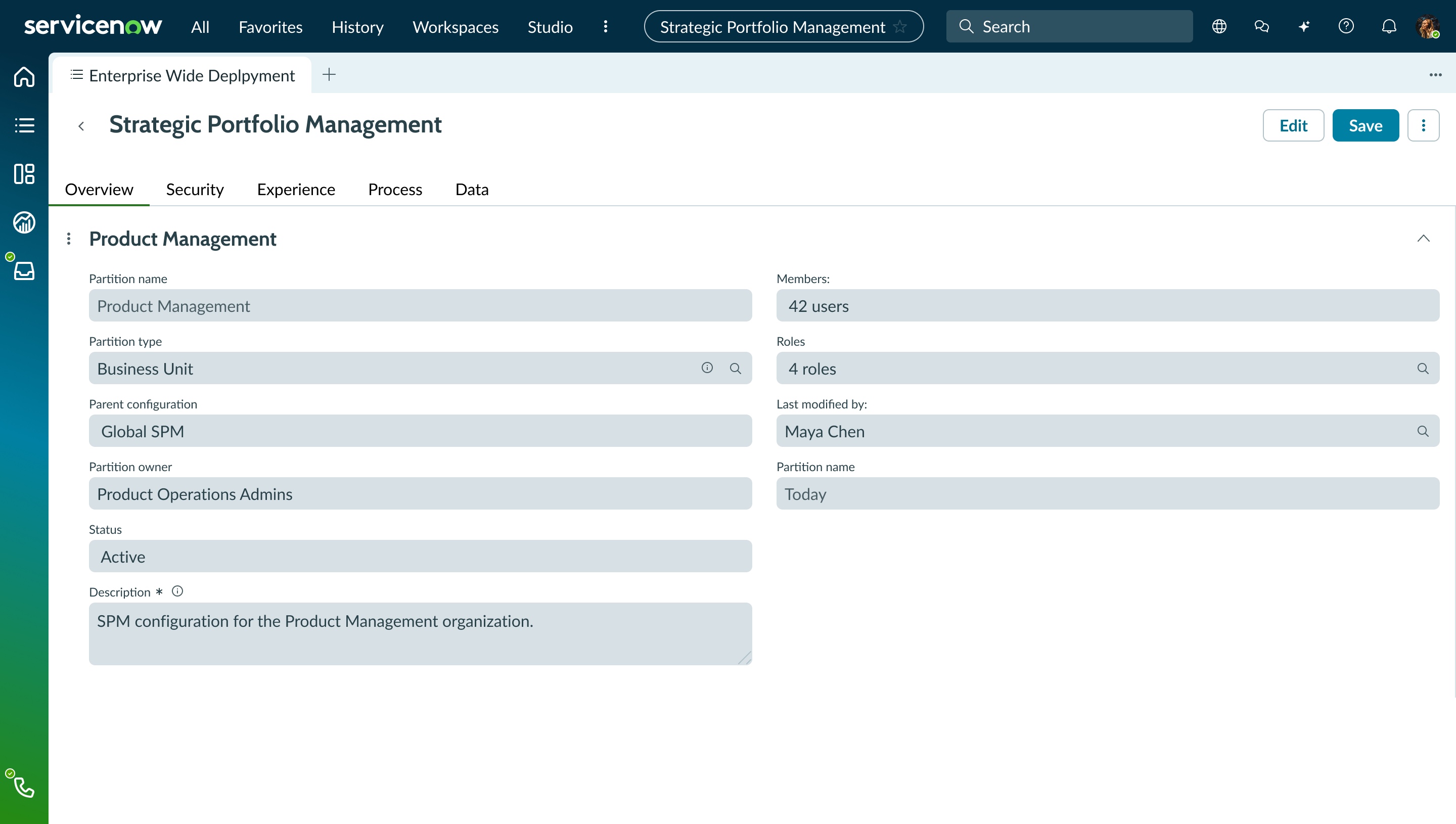Viewport: 1456px width, 824px height.
Task: Focus the global Search field
Action: pyautogui.click(x=1070, y=27)
